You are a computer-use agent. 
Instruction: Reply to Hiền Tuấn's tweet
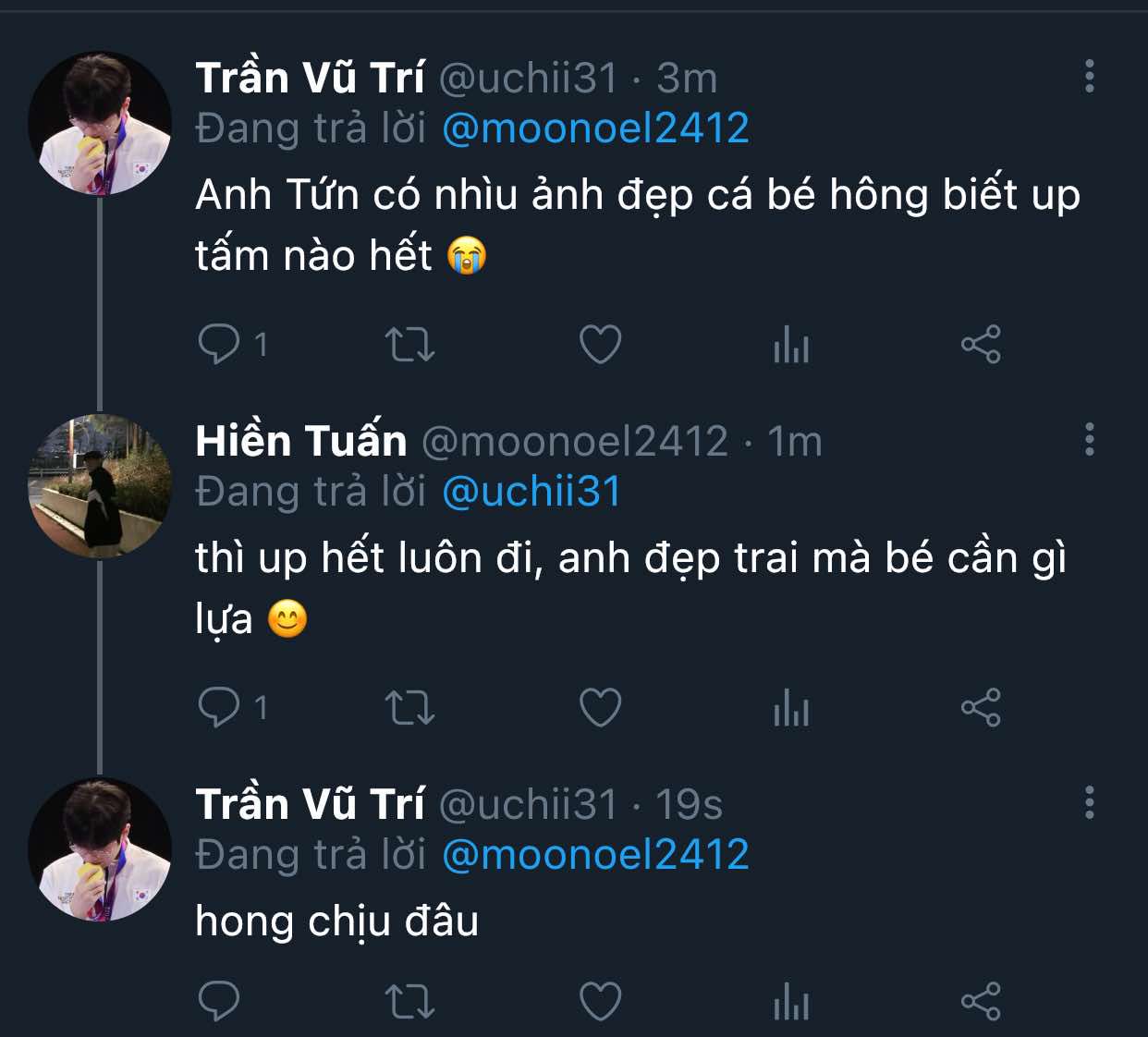tap(219, 708)
